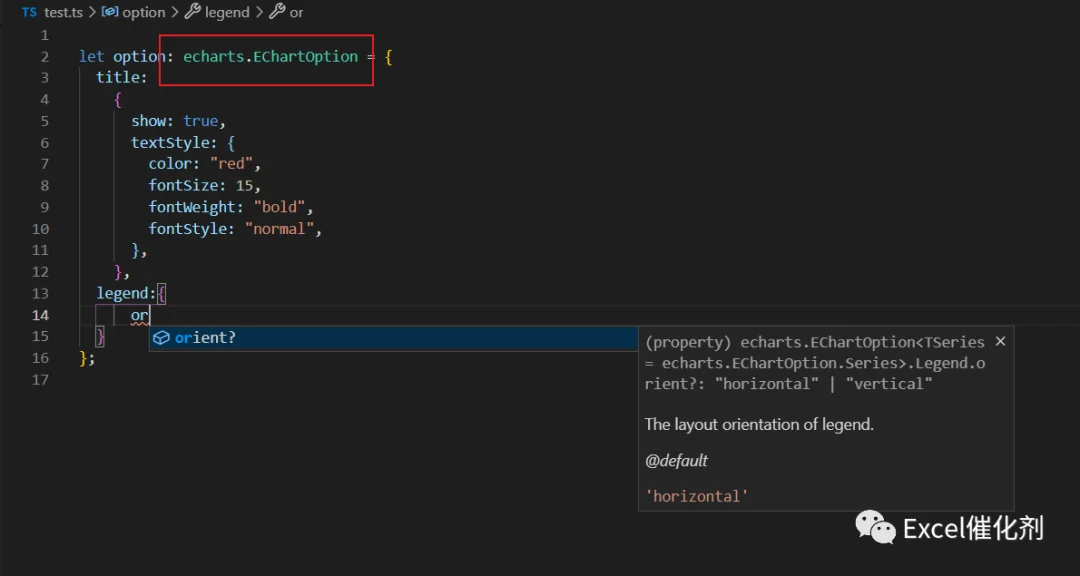Open the legend breadcrumb segment
The height and width of the screenshot is (576, 1080).
(217, 12)
